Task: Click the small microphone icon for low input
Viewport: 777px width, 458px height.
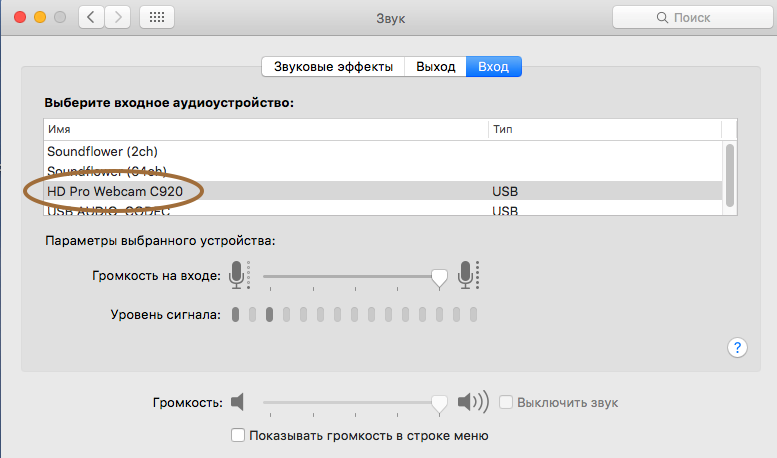Action: click(x=240, y=275)
